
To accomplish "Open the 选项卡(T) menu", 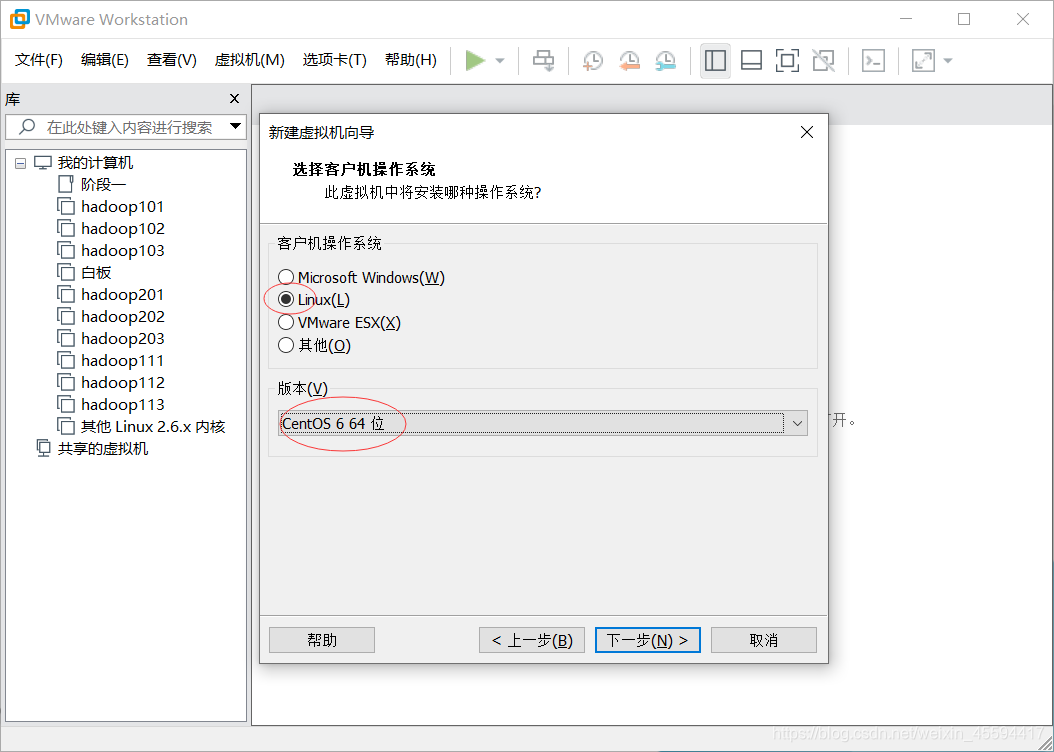I will tap(334, 60).
